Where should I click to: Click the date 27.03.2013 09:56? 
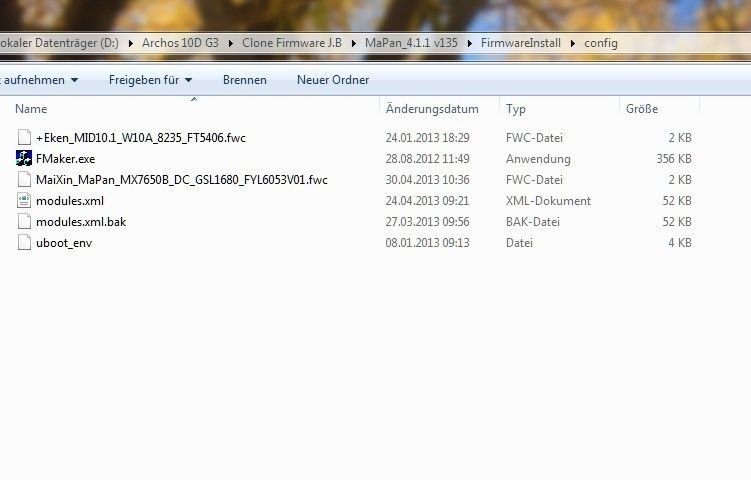click(x=427, y=222)
